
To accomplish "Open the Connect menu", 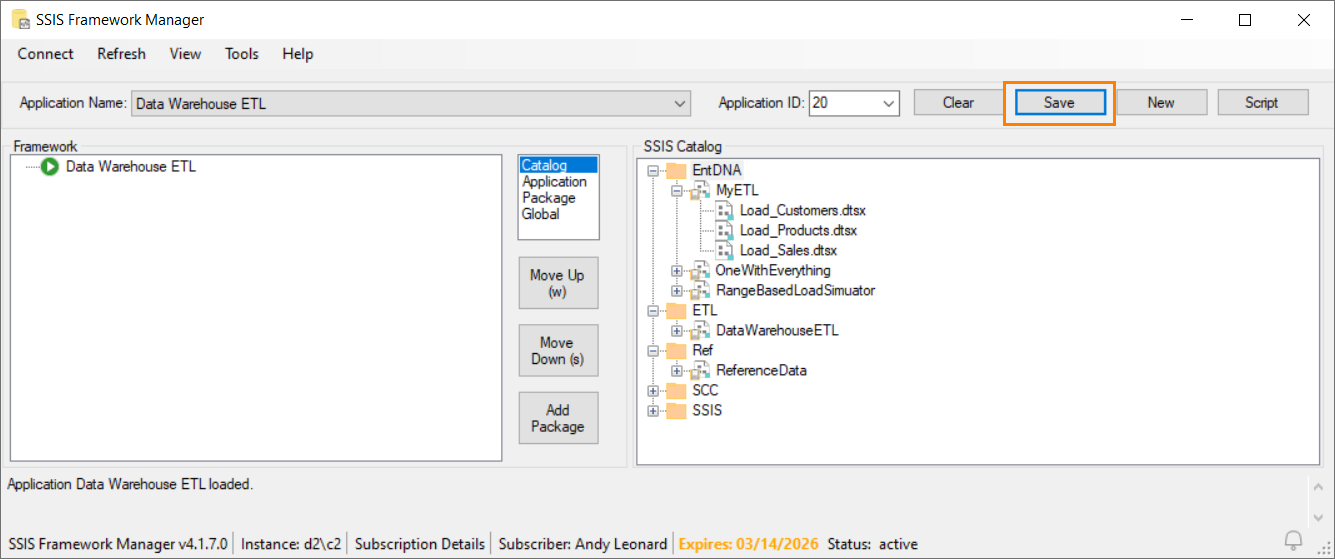I will (x=45, y=54).
